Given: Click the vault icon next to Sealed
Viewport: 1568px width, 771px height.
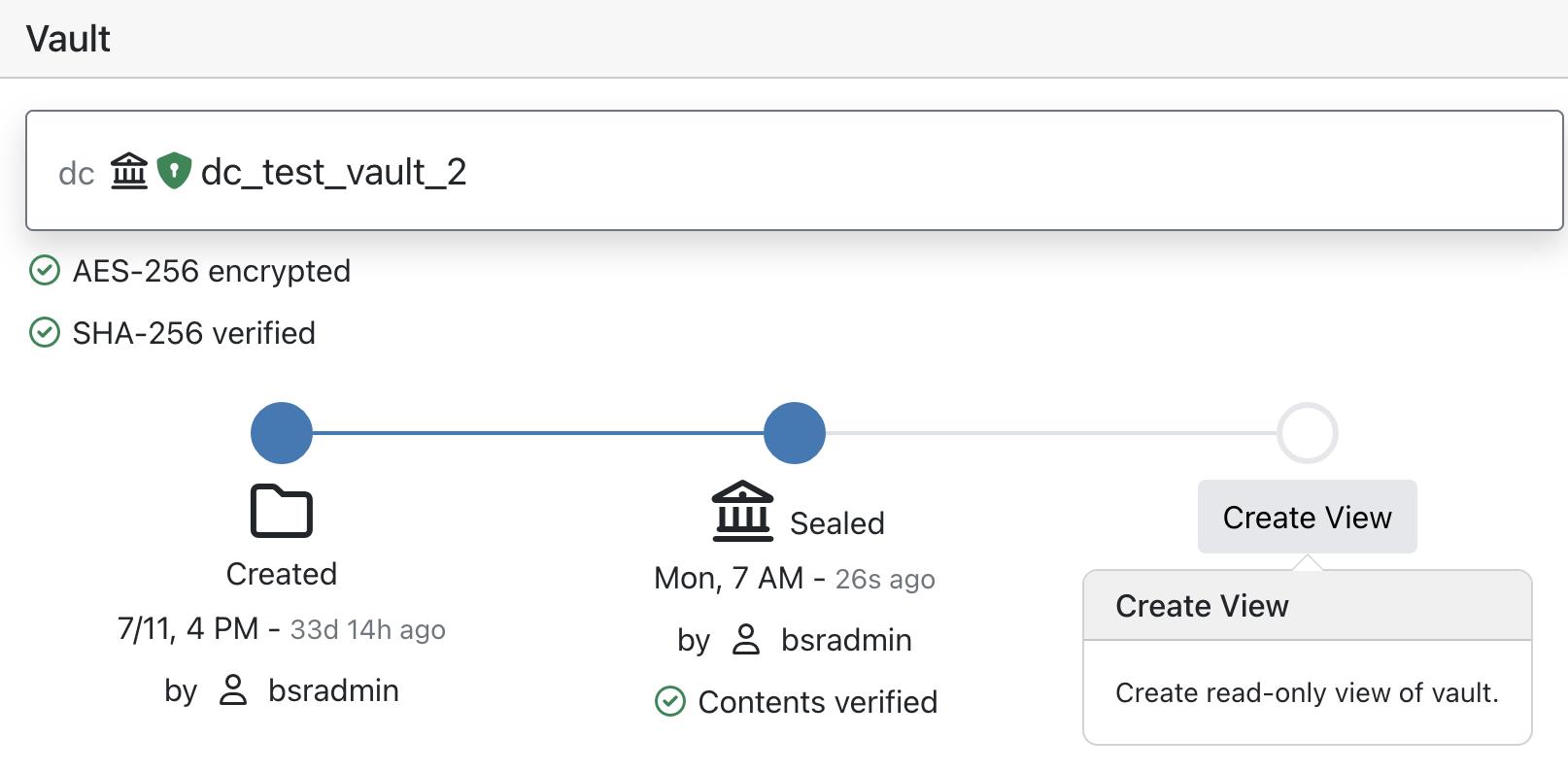Looking at the screenshot, I should pos(742,511).
